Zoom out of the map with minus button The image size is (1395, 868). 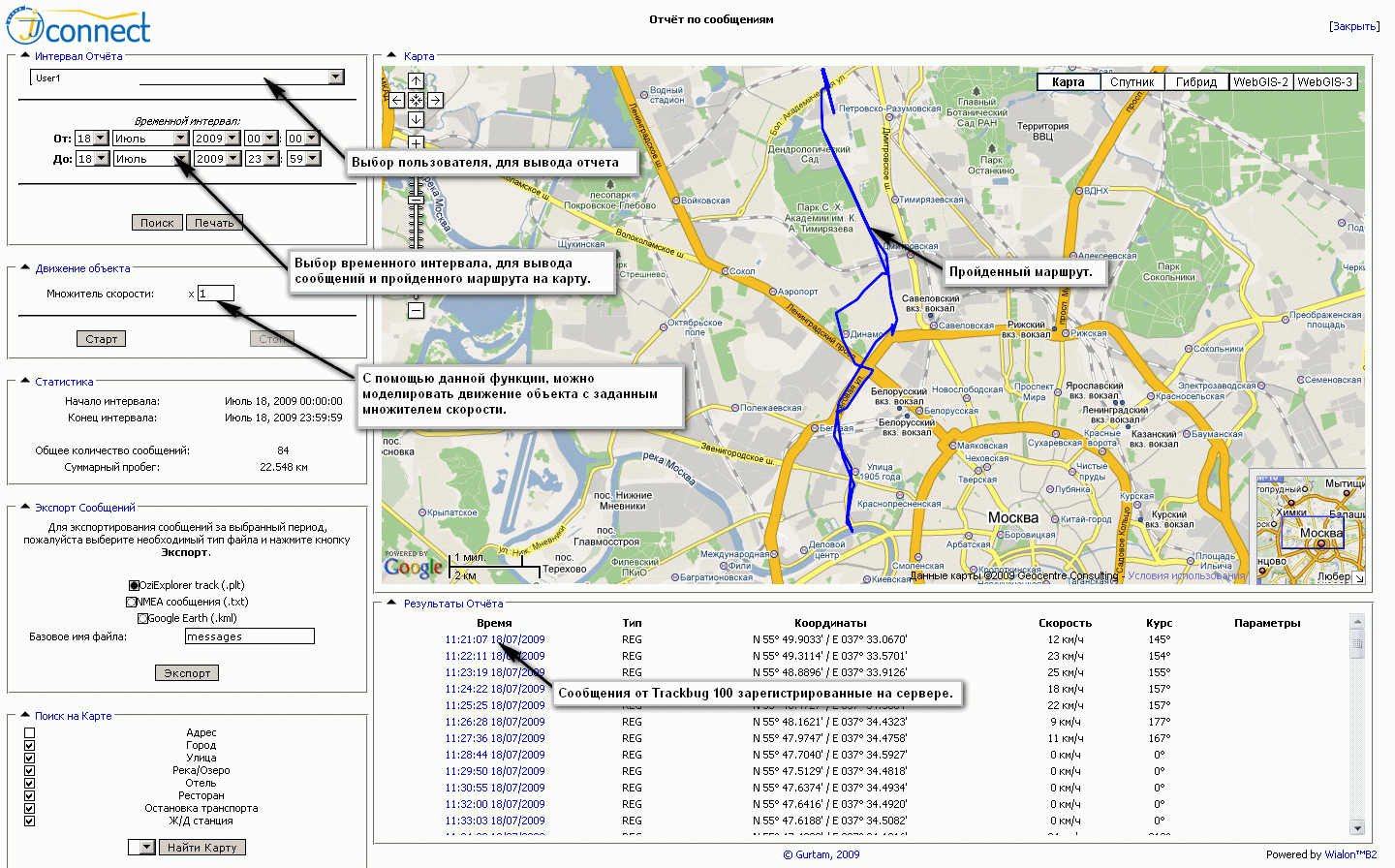coord(416,311)
